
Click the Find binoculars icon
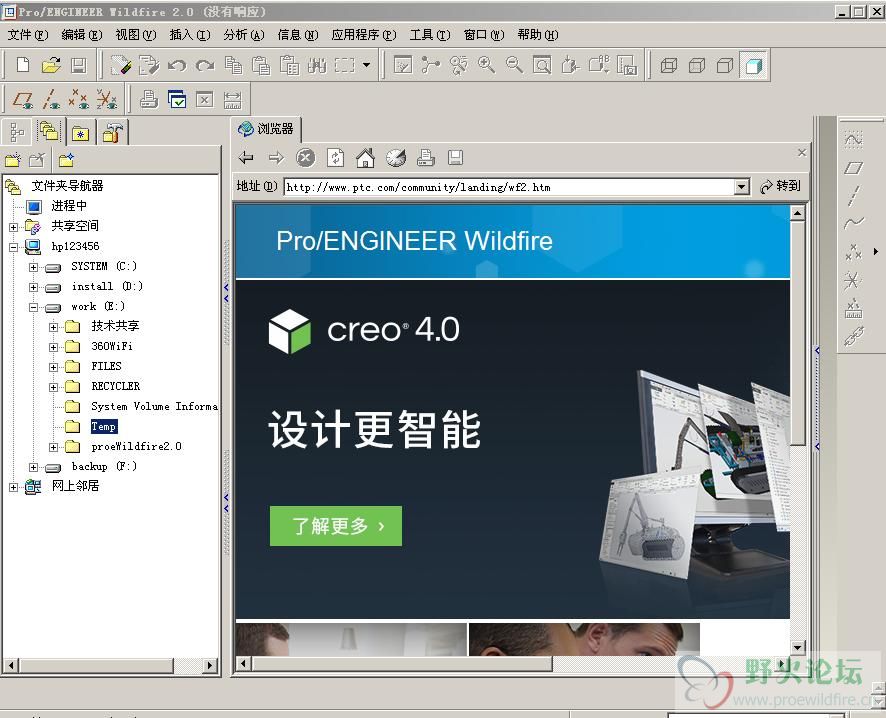click(x=316, y=66)
